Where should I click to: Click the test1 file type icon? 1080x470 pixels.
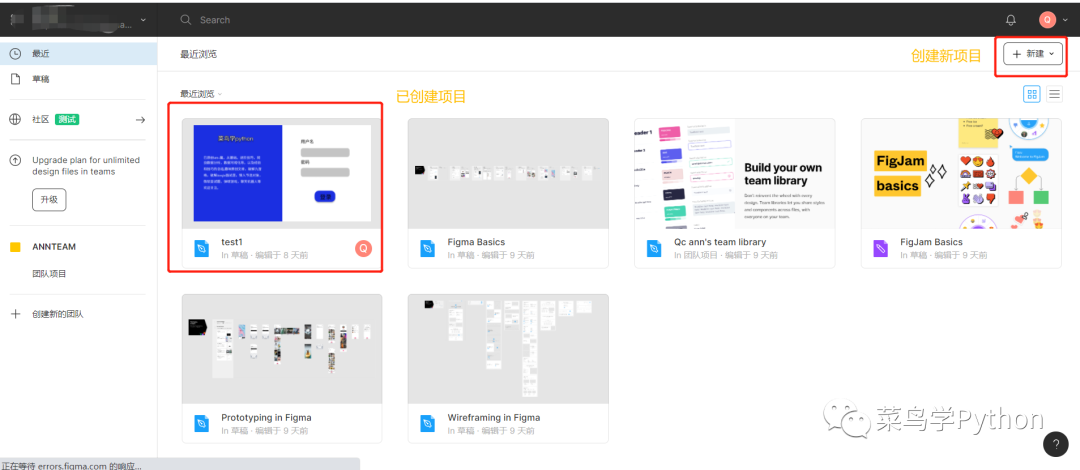201,249
